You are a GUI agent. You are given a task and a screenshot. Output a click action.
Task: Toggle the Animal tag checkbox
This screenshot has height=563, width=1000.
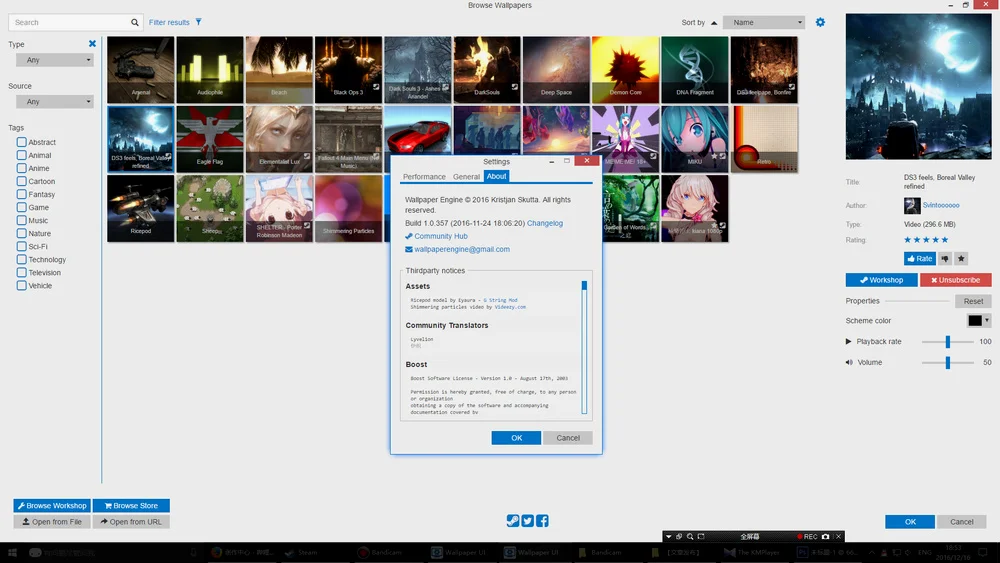click(22, 155)
